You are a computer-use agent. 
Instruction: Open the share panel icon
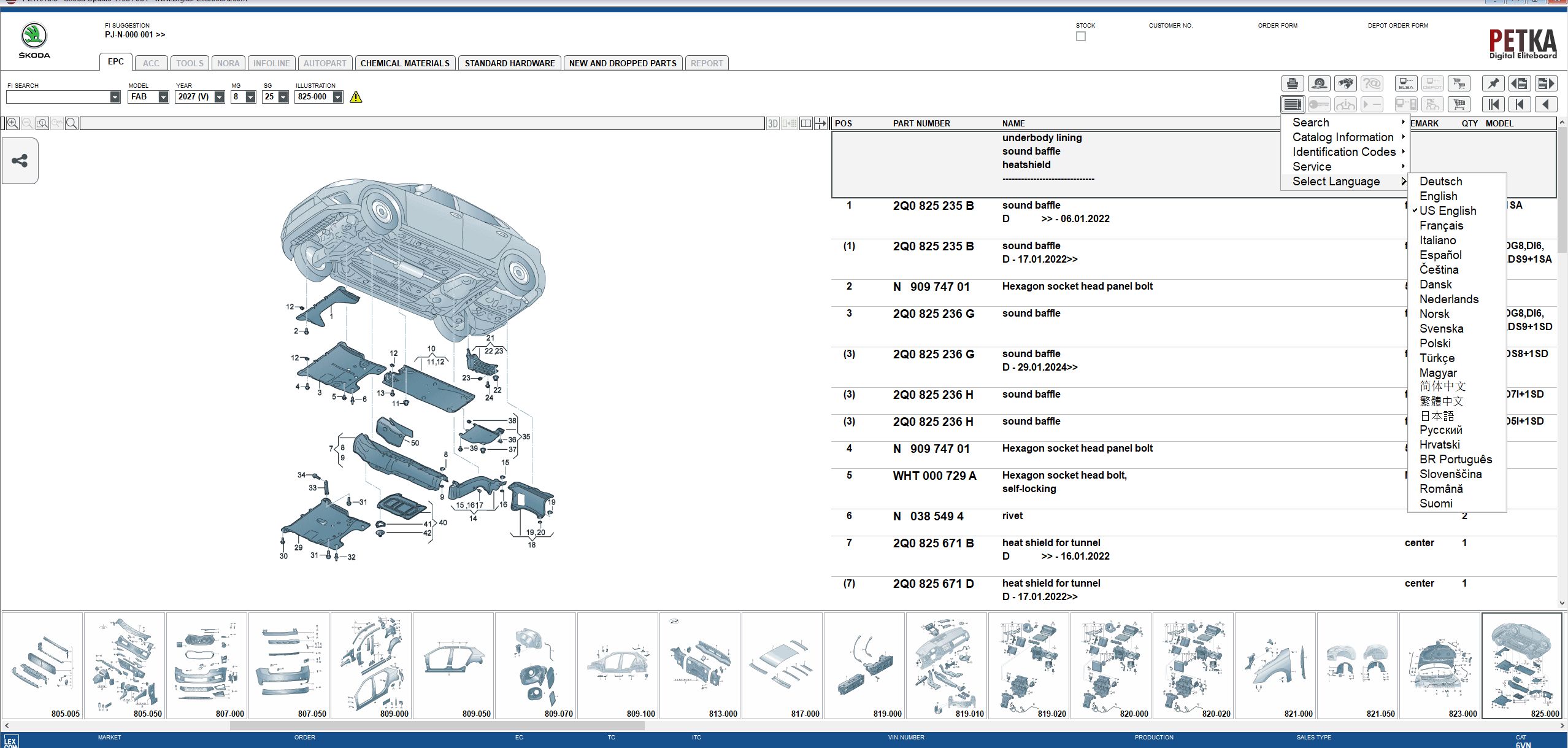coord(19,161)
